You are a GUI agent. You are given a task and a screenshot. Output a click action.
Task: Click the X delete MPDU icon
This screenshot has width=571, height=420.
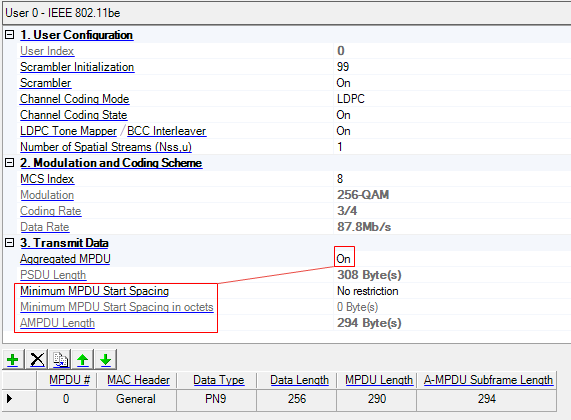[37, 360]
